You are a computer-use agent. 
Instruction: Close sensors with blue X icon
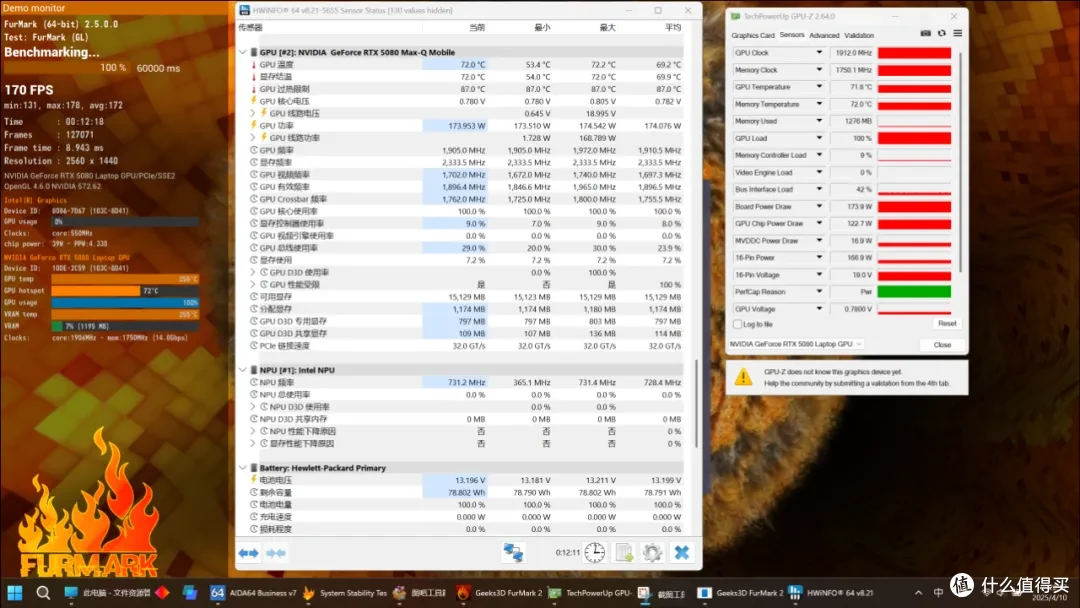click(x=681, y=552)
